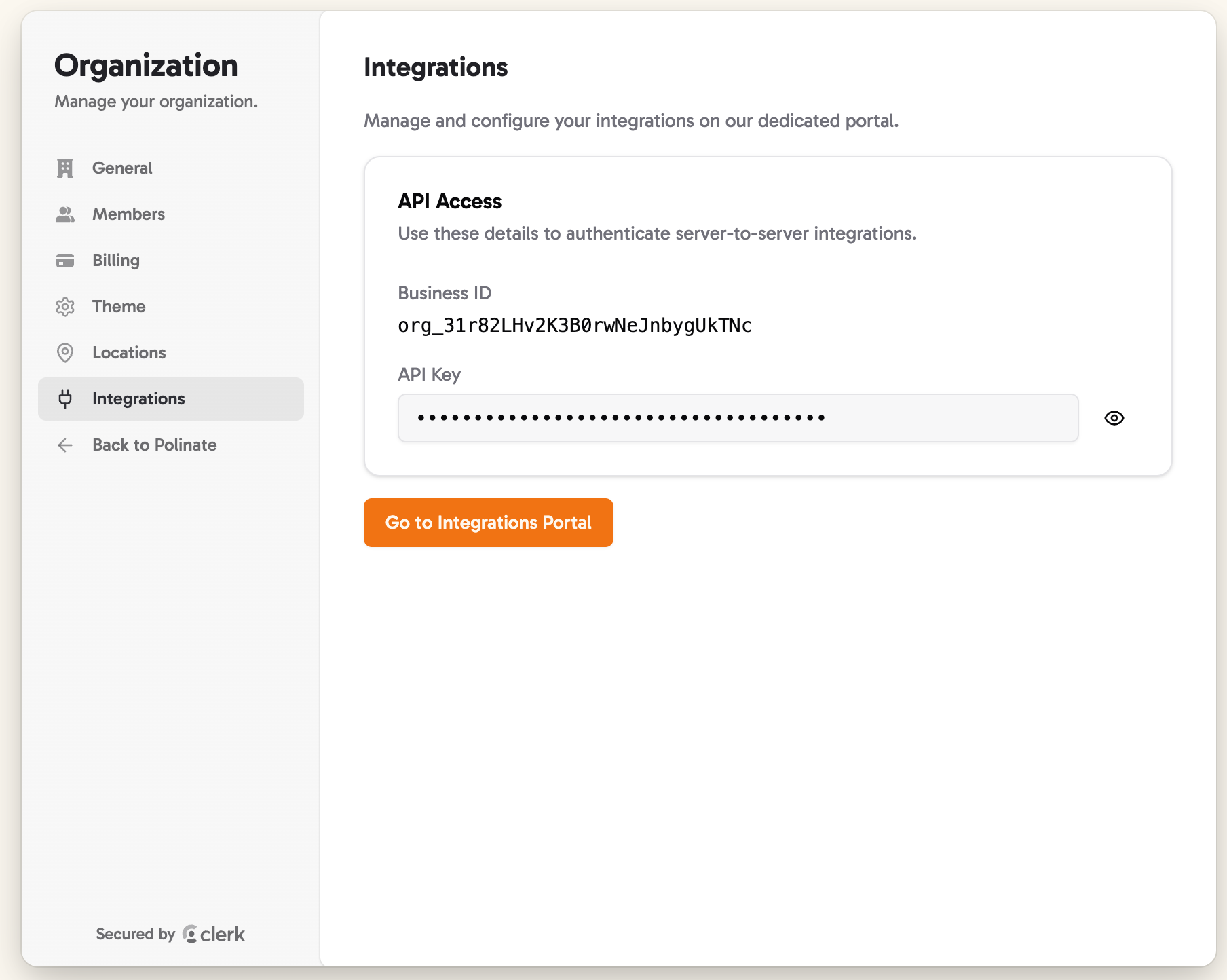Select the Locations map pin icon
This screenshot has width=1227, height=980.
click(64, 352)
